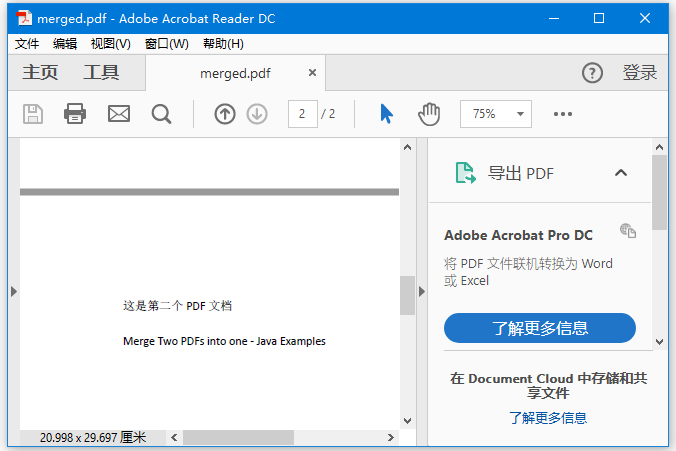Image resolution: width=676 pixels, height=451 pixels.
Task: Click the text 这是第二个 PDF 文档
Action: 178,306
